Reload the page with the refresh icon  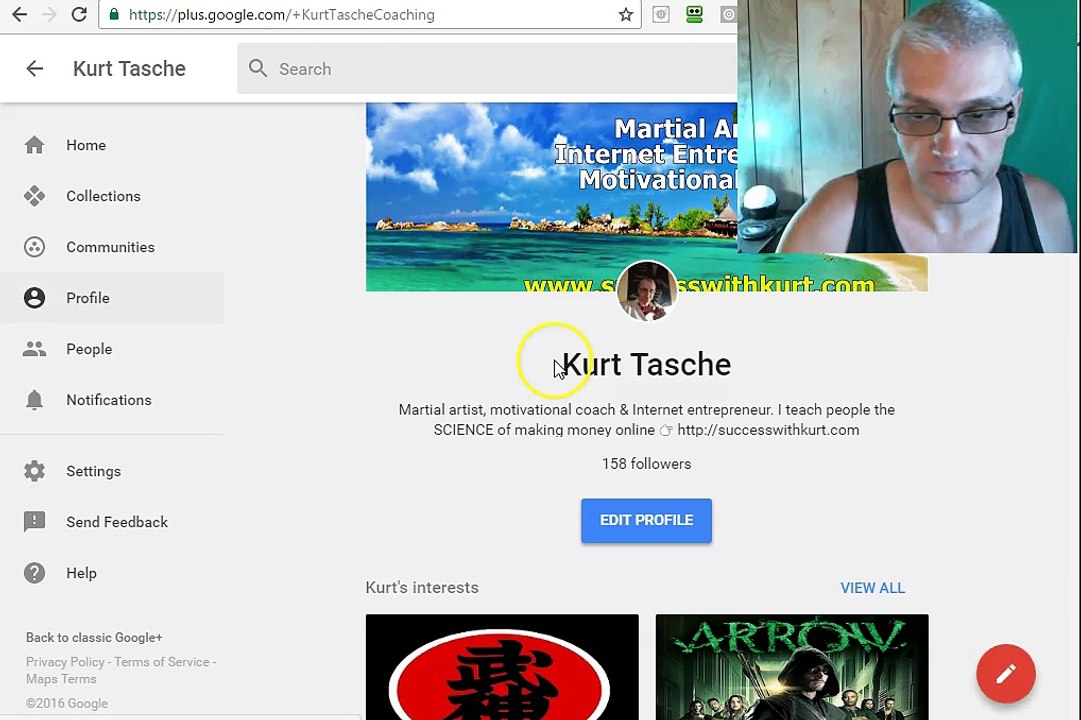[x=79, y=14]
